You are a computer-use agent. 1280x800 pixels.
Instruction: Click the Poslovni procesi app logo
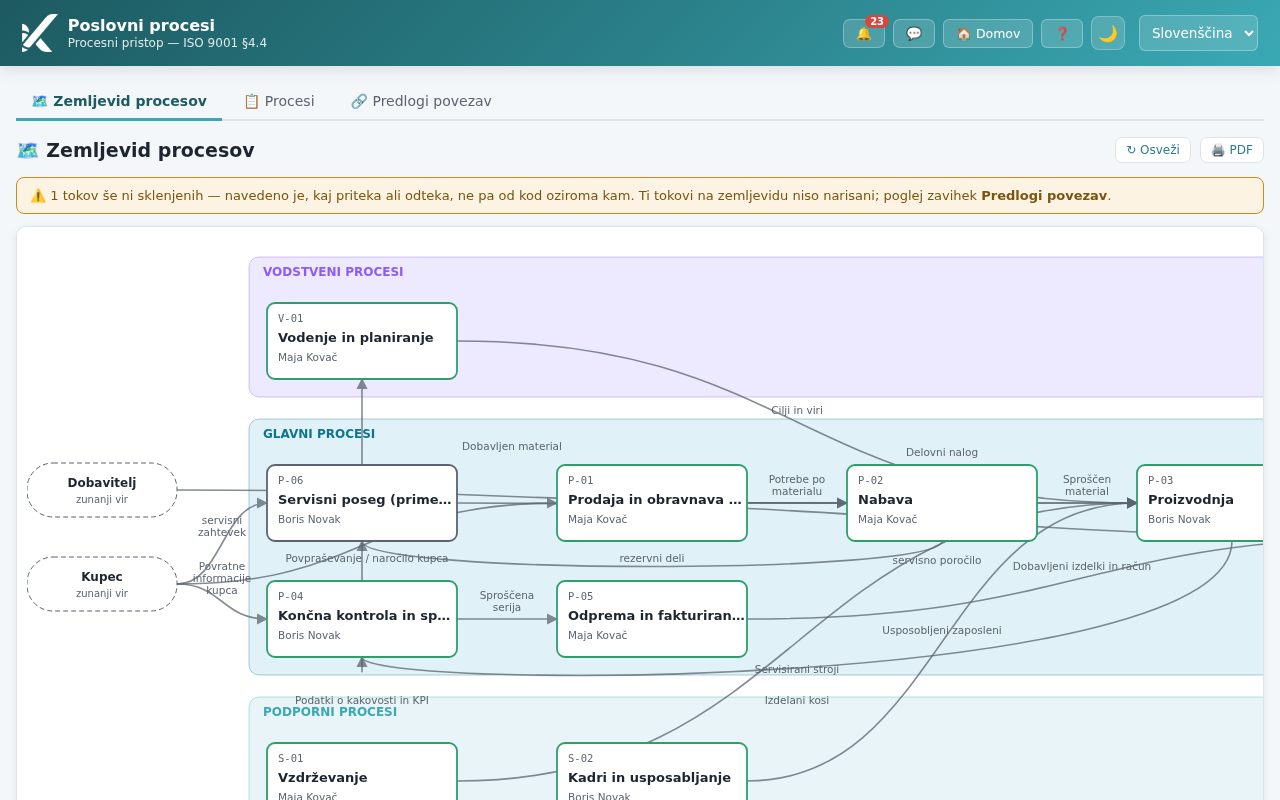pyautogui.click(x=38, y=33)
